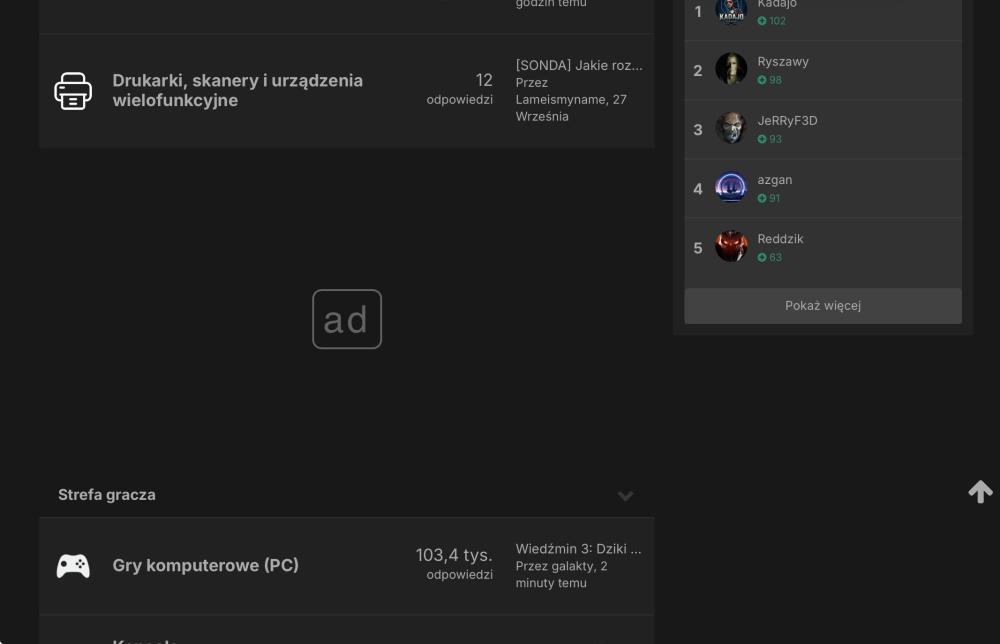1000x644 pixels.
Task: Click the 103,4 tys. odpowiedzi count
Action: [454, 564]
